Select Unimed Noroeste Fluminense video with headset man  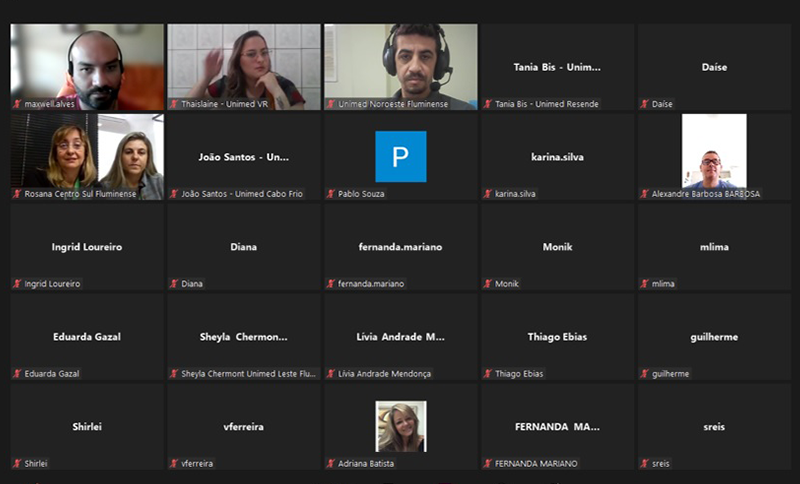[x=401, y=64]
